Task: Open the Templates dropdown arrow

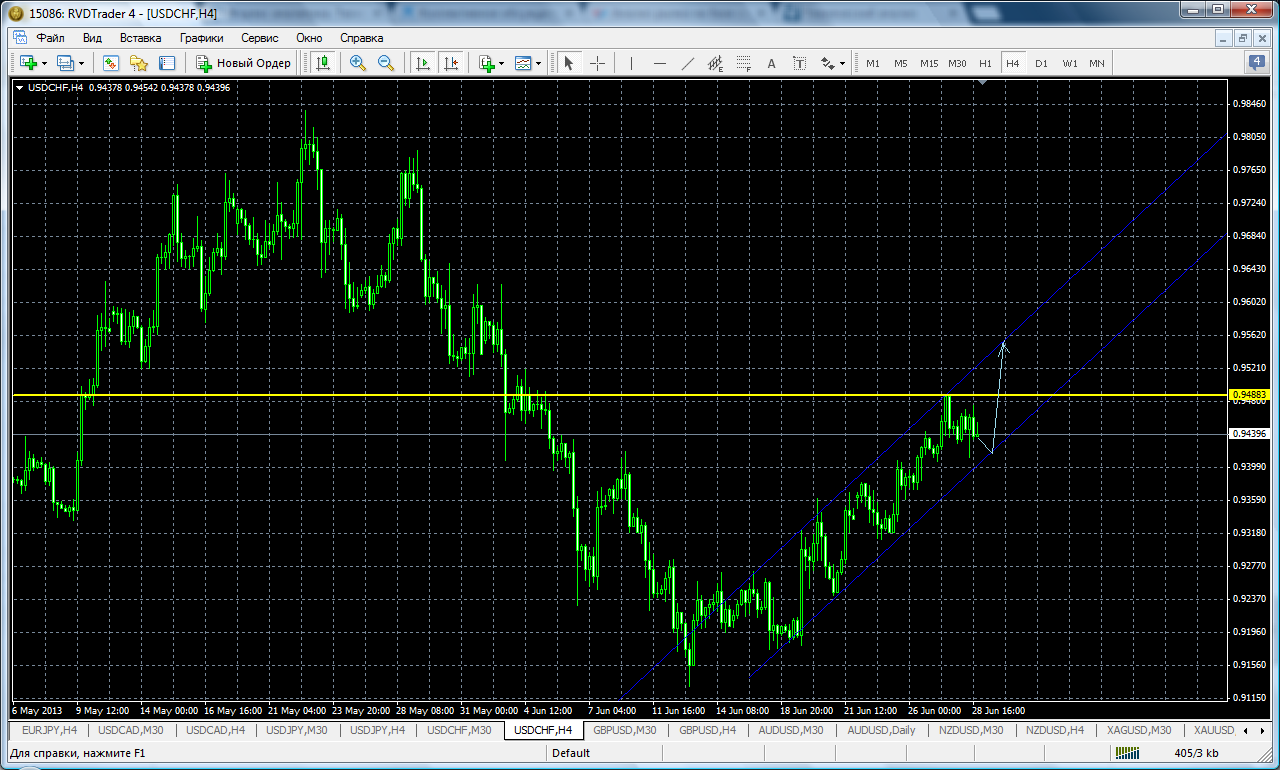Action: point(539,63)
